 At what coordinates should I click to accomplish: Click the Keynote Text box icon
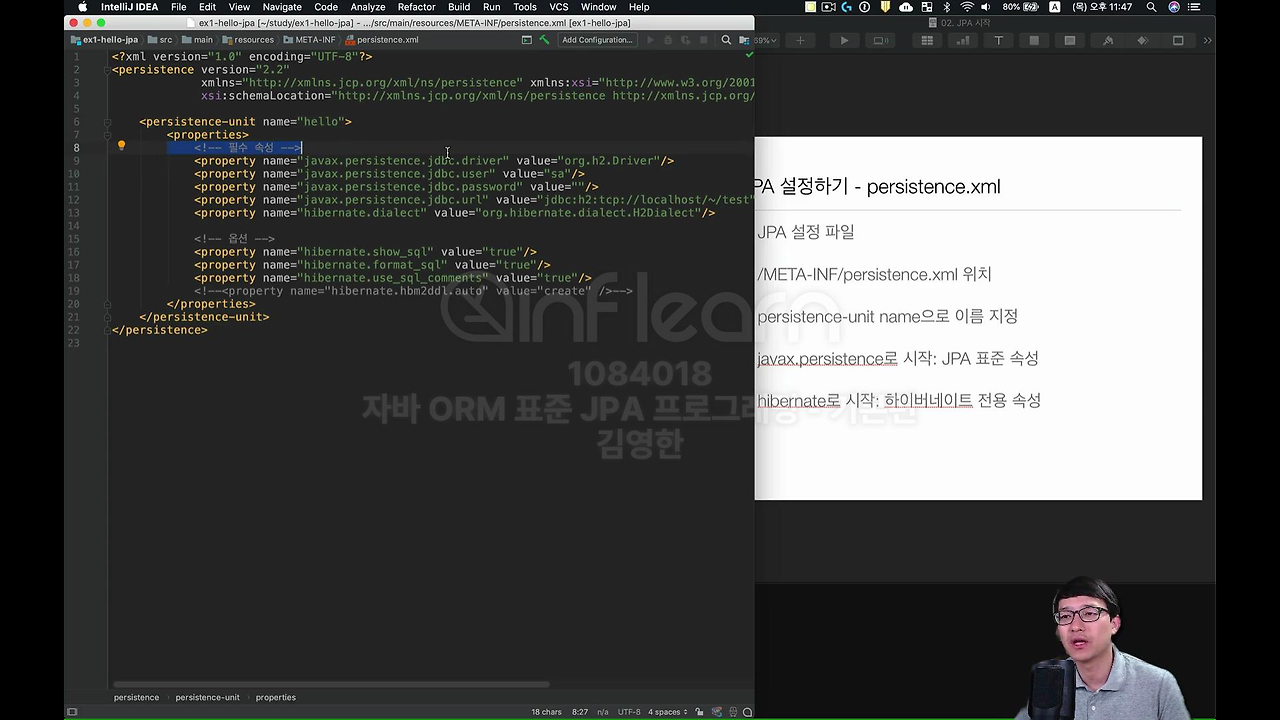tap(998, 41)
